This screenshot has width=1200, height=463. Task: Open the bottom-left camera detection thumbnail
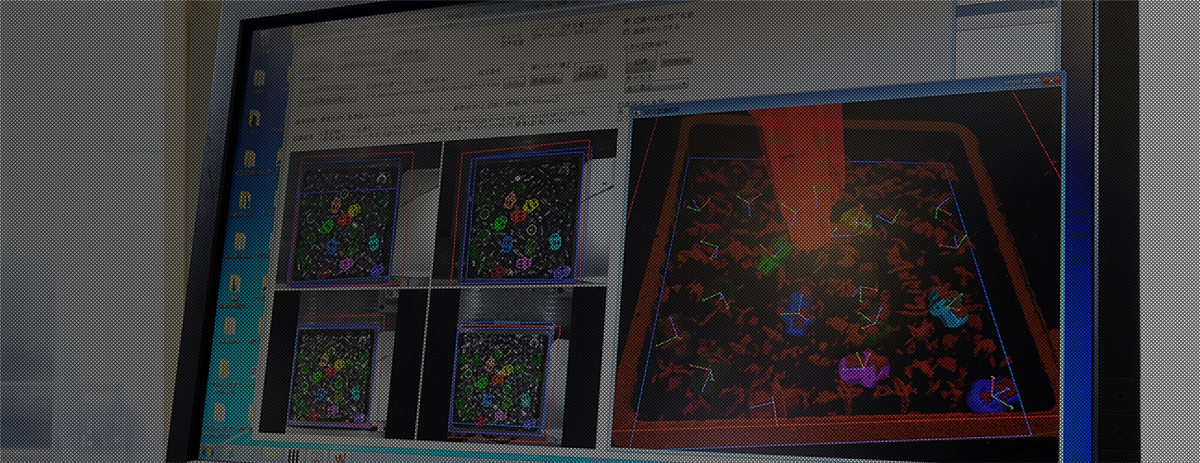pos(342,364)
